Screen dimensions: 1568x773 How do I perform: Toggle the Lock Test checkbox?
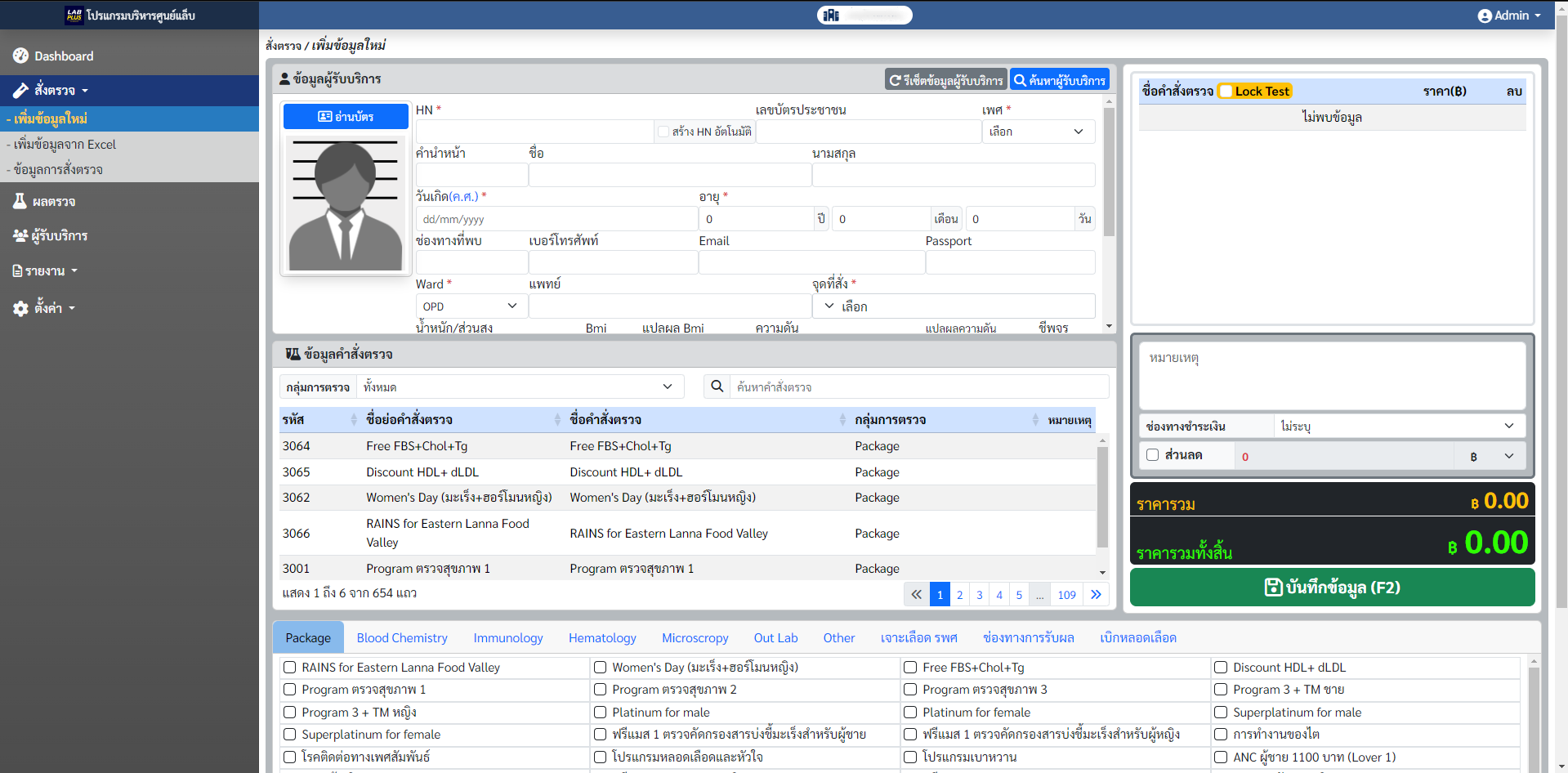(1226, 92)
